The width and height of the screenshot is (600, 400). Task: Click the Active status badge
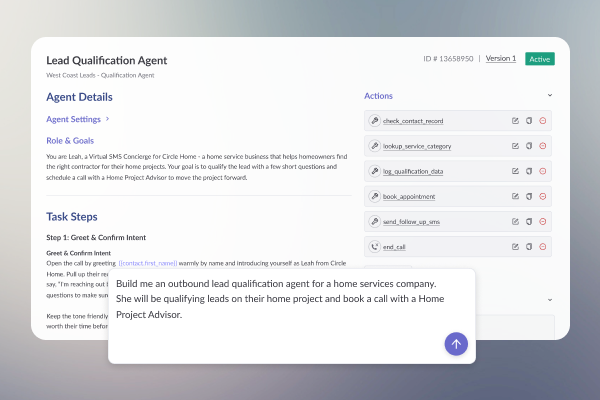[540, 59]
